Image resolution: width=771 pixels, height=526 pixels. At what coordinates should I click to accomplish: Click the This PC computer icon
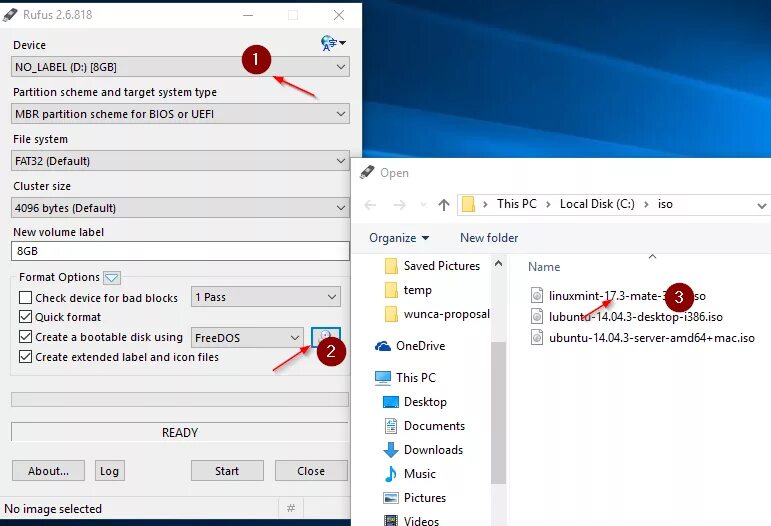tap(383, 378)
